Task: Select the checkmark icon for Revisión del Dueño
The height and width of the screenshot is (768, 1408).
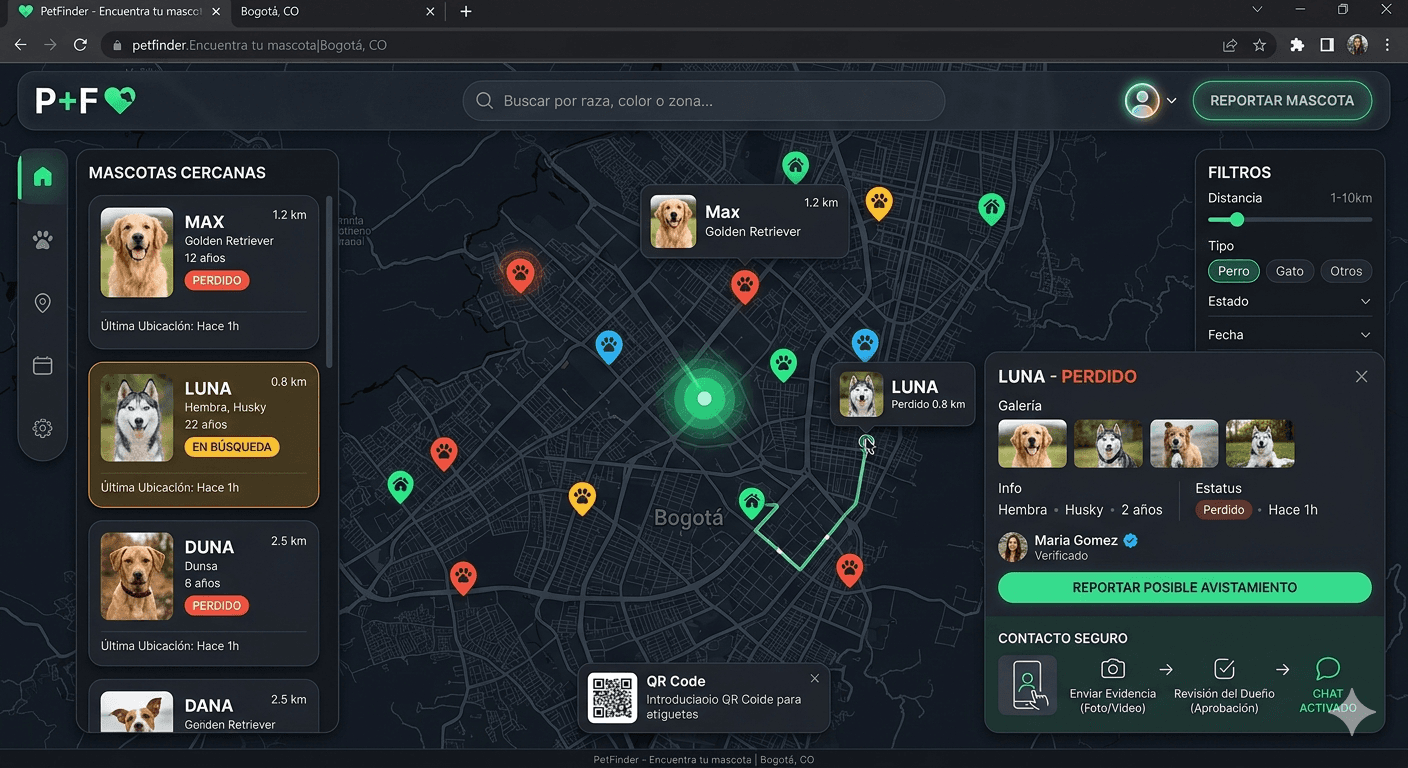Action: pyautogui.click(x=1224, y=669)
